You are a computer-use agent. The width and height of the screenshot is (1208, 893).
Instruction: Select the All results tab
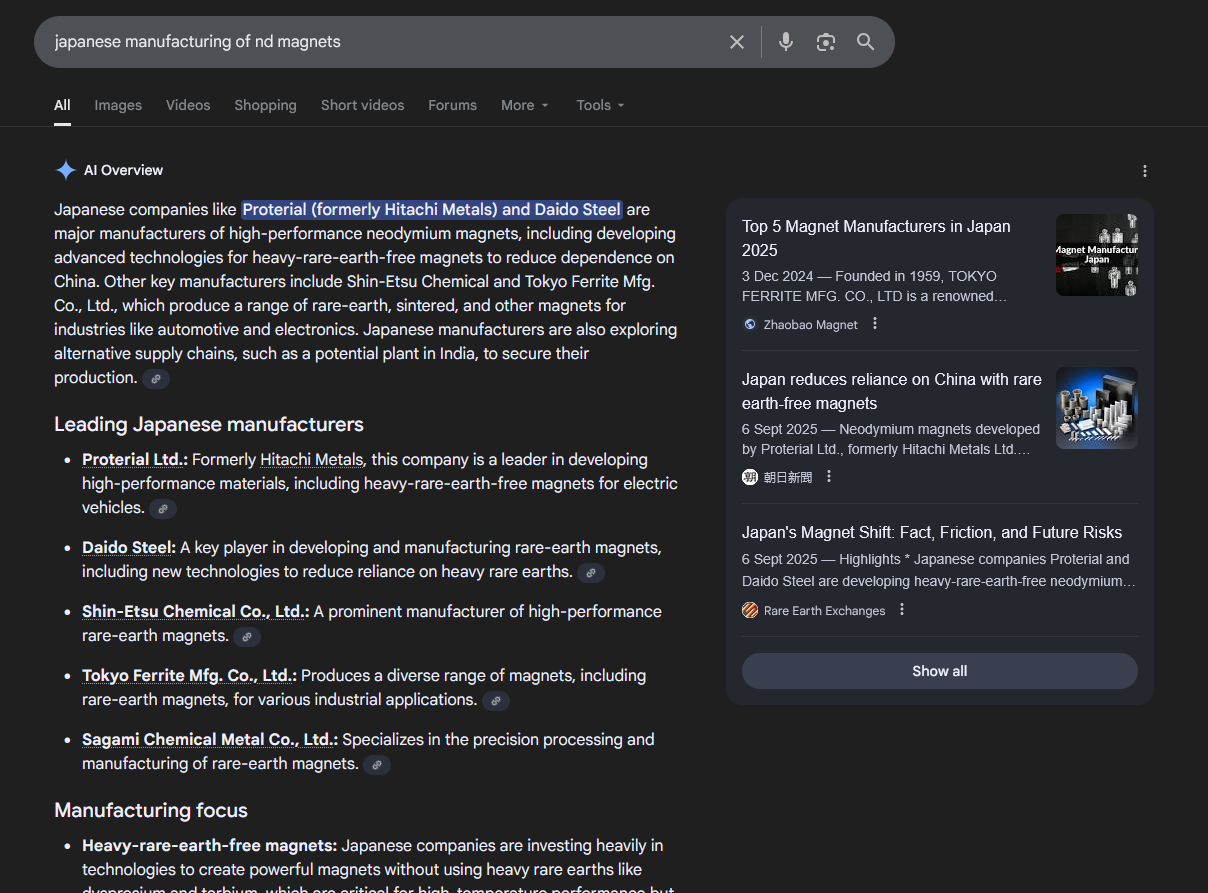[x=62, y=105]
